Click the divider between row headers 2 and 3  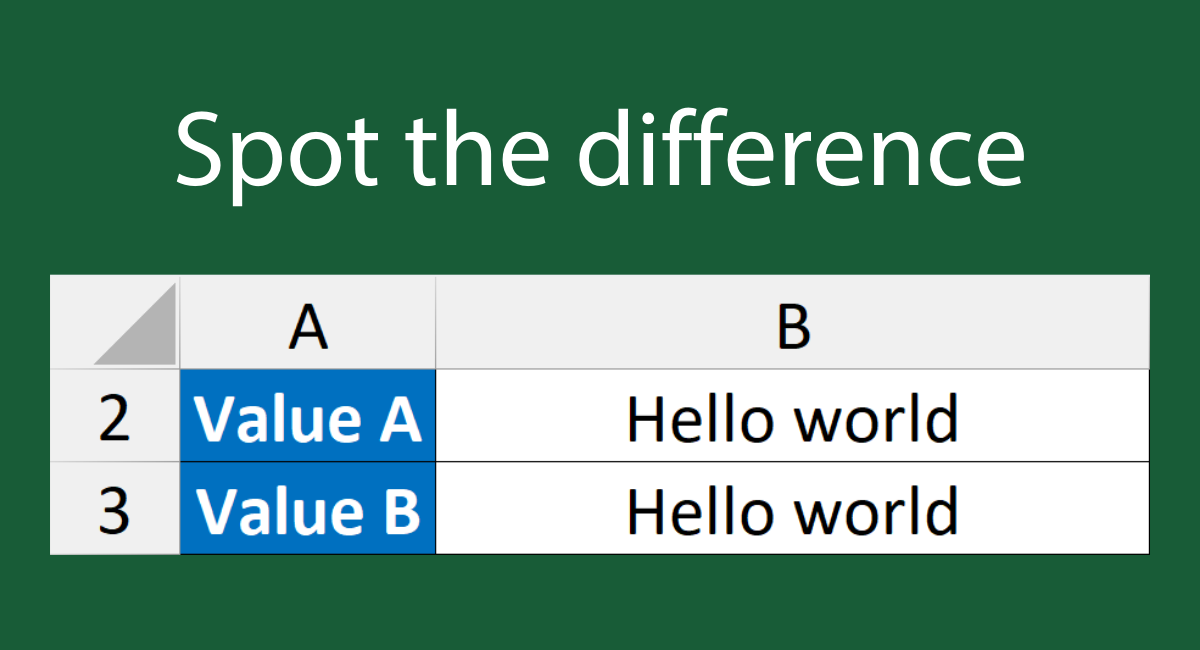click(115, 462)
